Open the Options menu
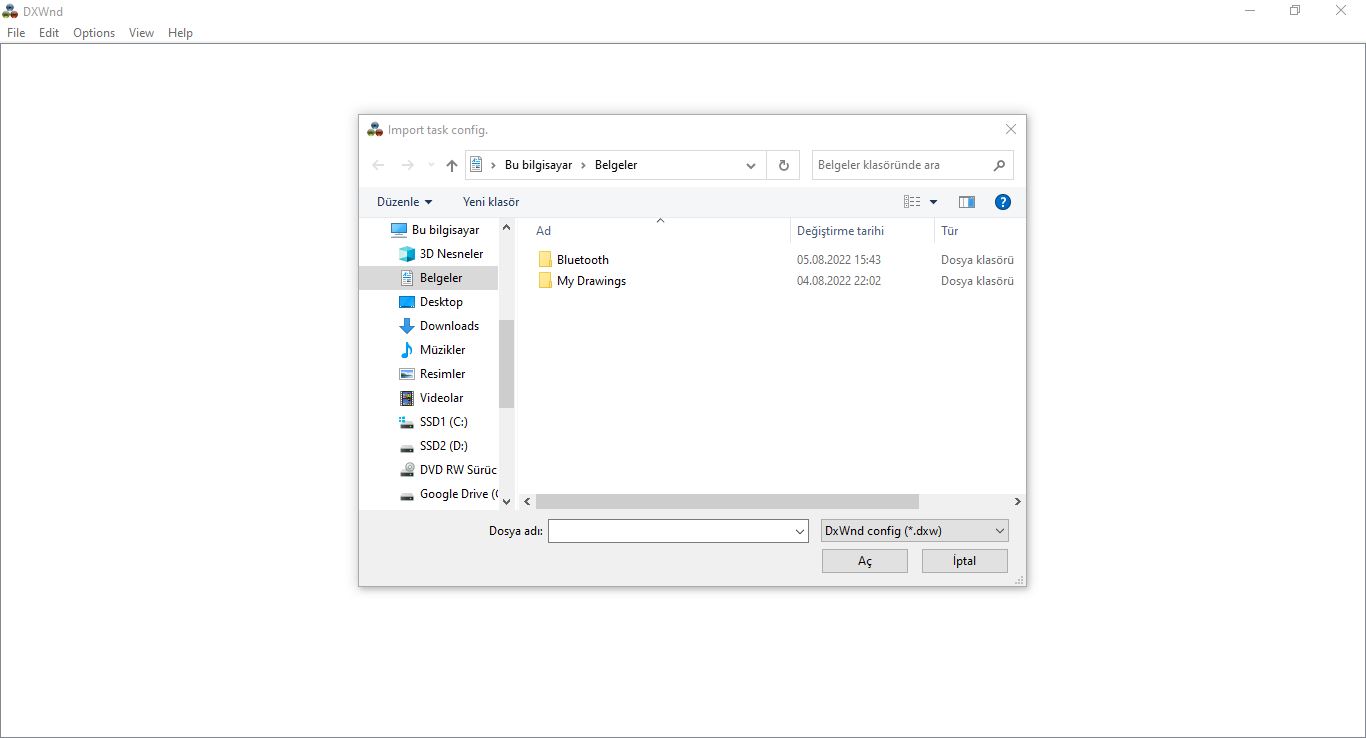1366x738 pixels. tap(94, 33)
